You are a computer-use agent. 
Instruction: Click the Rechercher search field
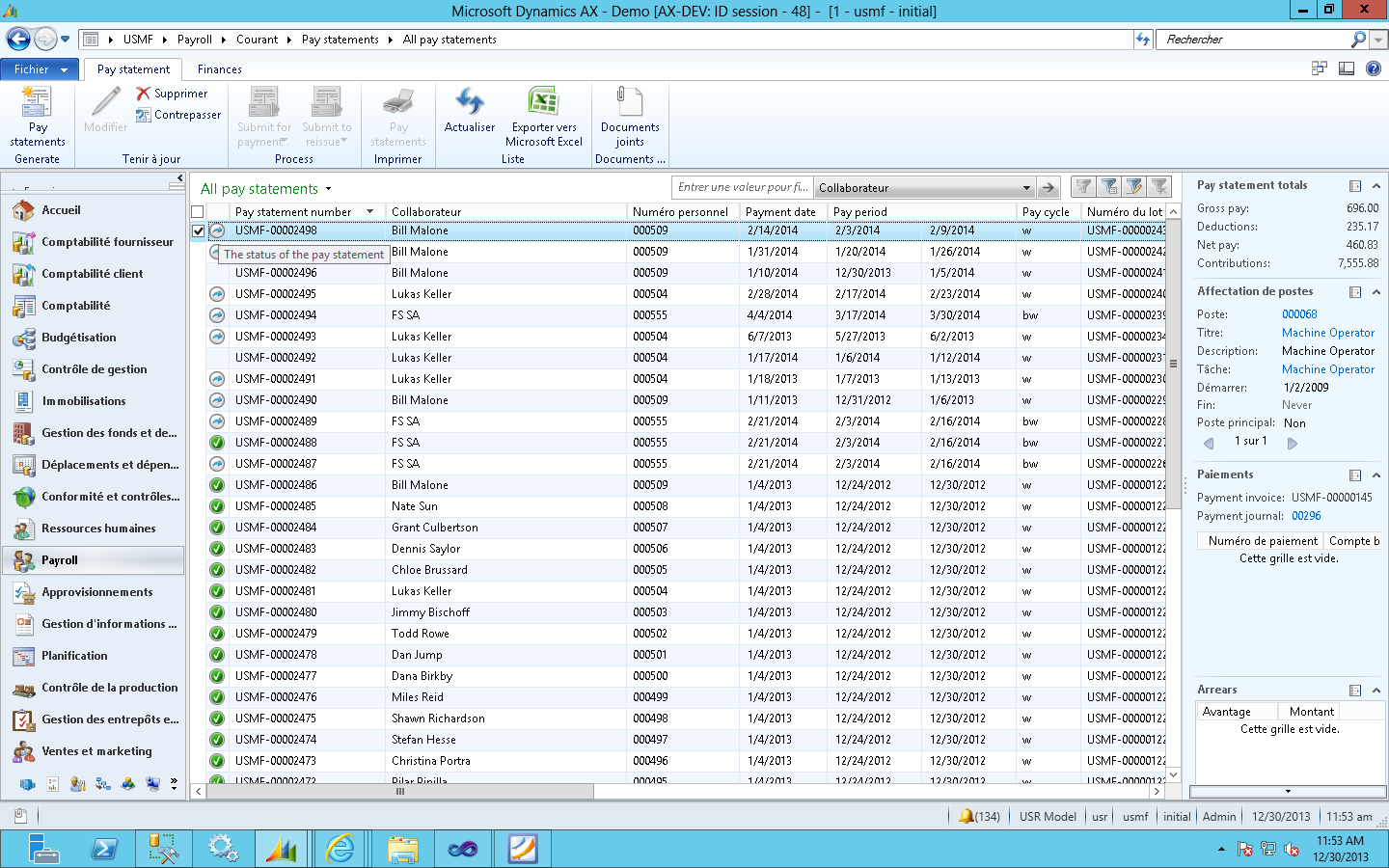tap(1254, 40)
